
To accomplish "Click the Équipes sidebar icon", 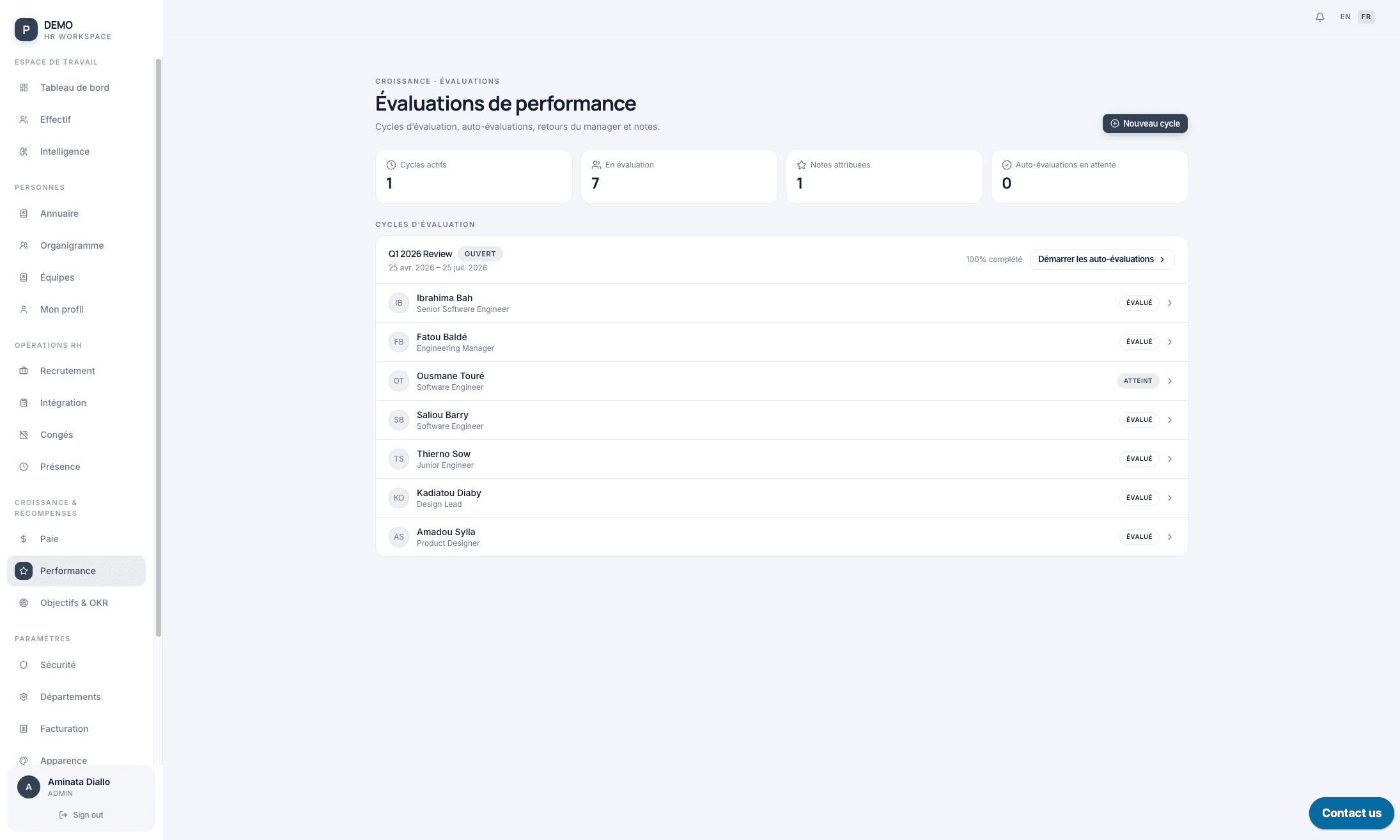I will tap(24, 277).
